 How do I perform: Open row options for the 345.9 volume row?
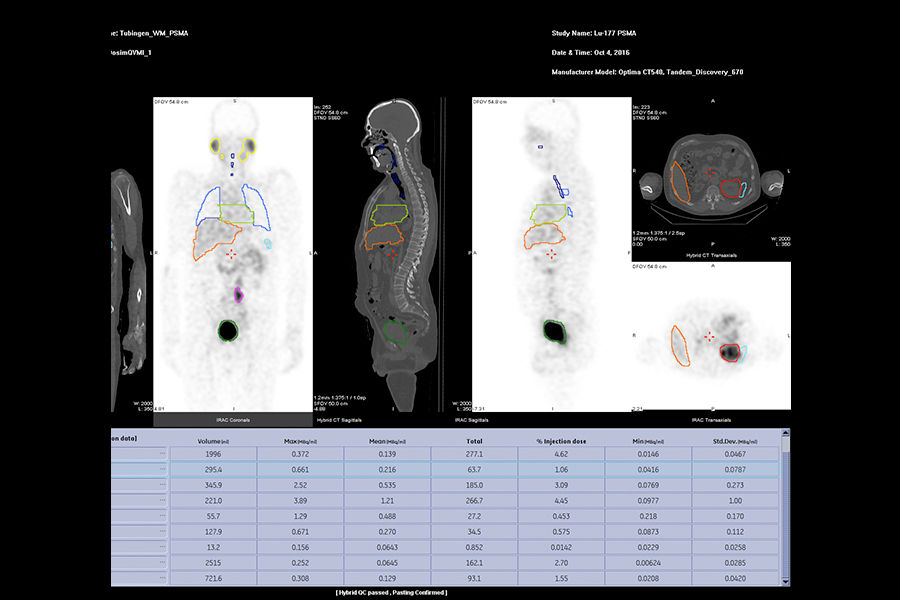[x=160, y=484]
